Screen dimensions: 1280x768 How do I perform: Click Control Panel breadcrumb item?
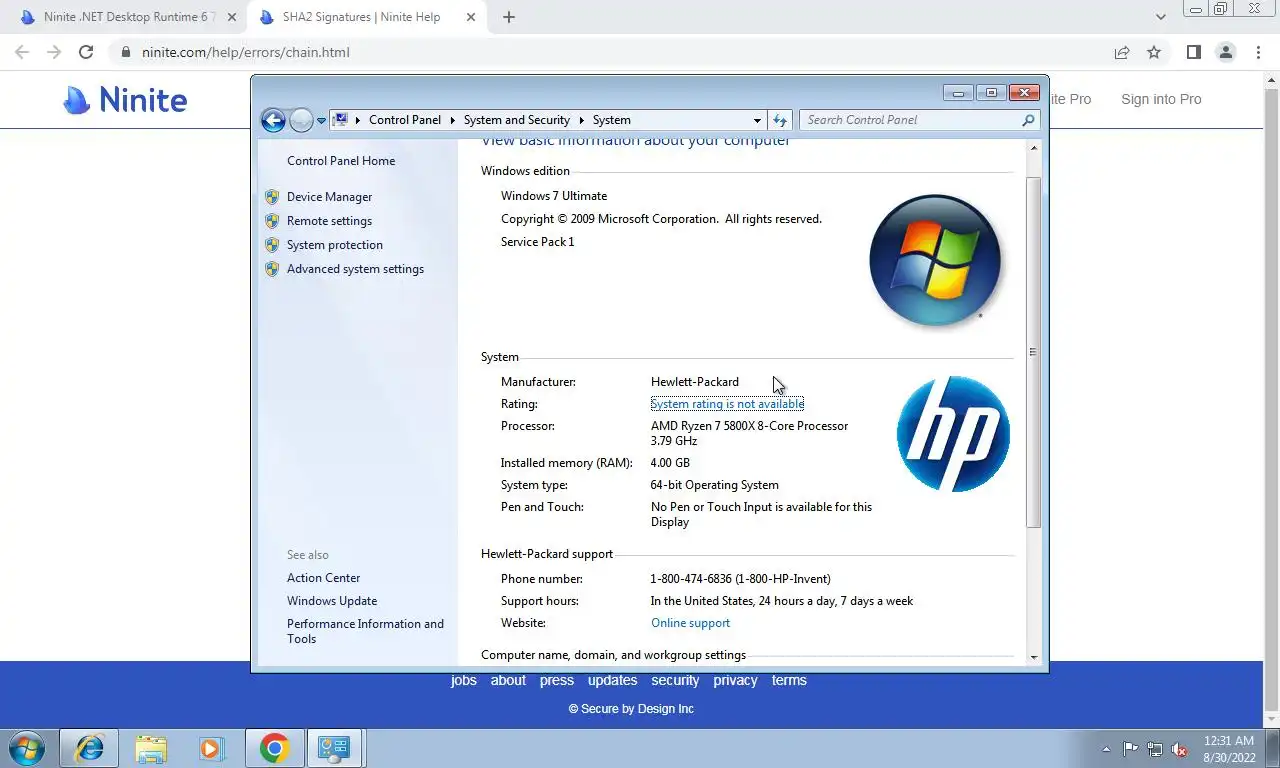pos(405,120)
